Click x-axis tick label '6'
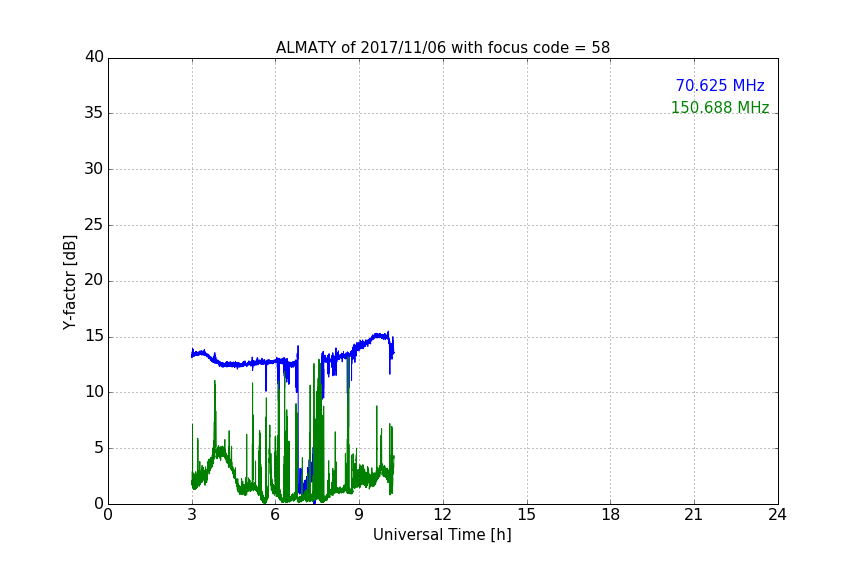This screenshot has width=864, height=576. tap(275, 515)
